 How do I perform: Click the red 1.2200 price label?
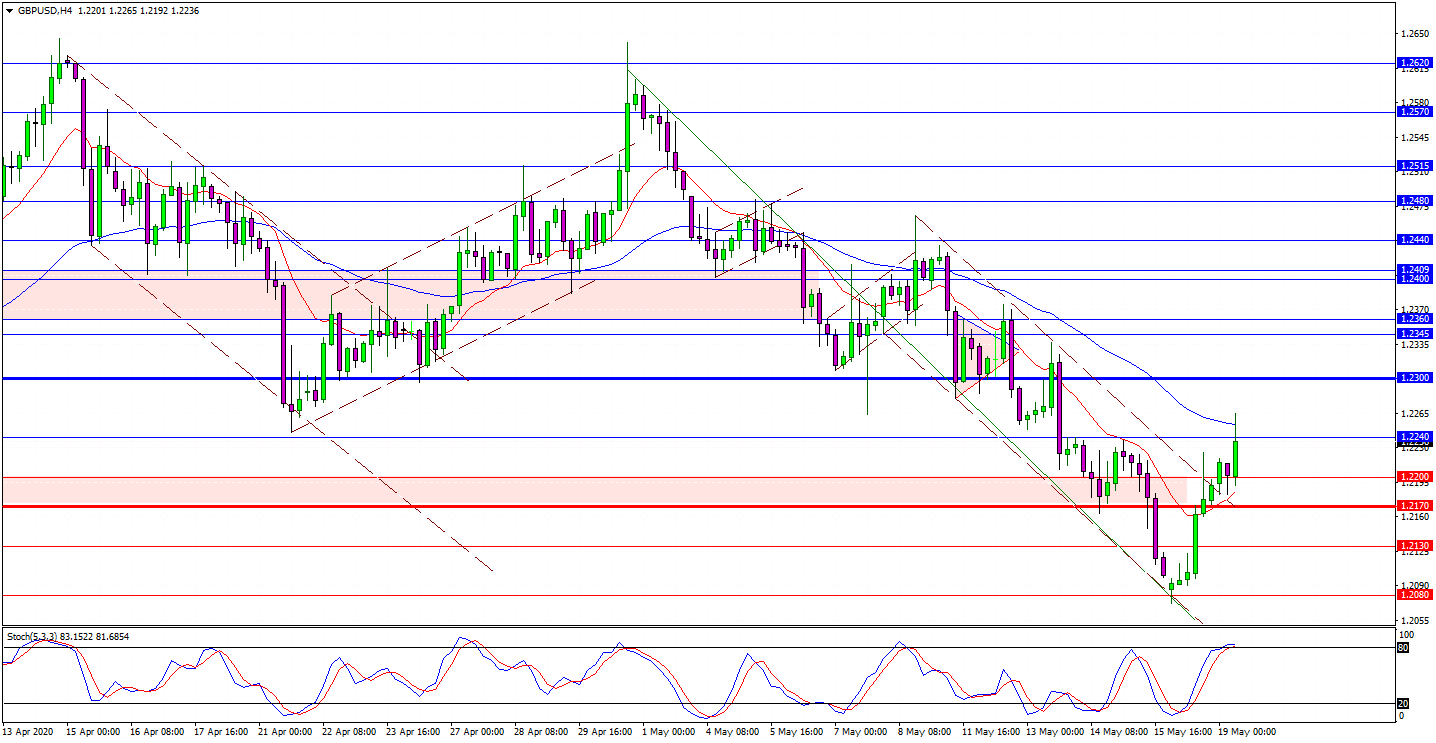pos(1414,477)
